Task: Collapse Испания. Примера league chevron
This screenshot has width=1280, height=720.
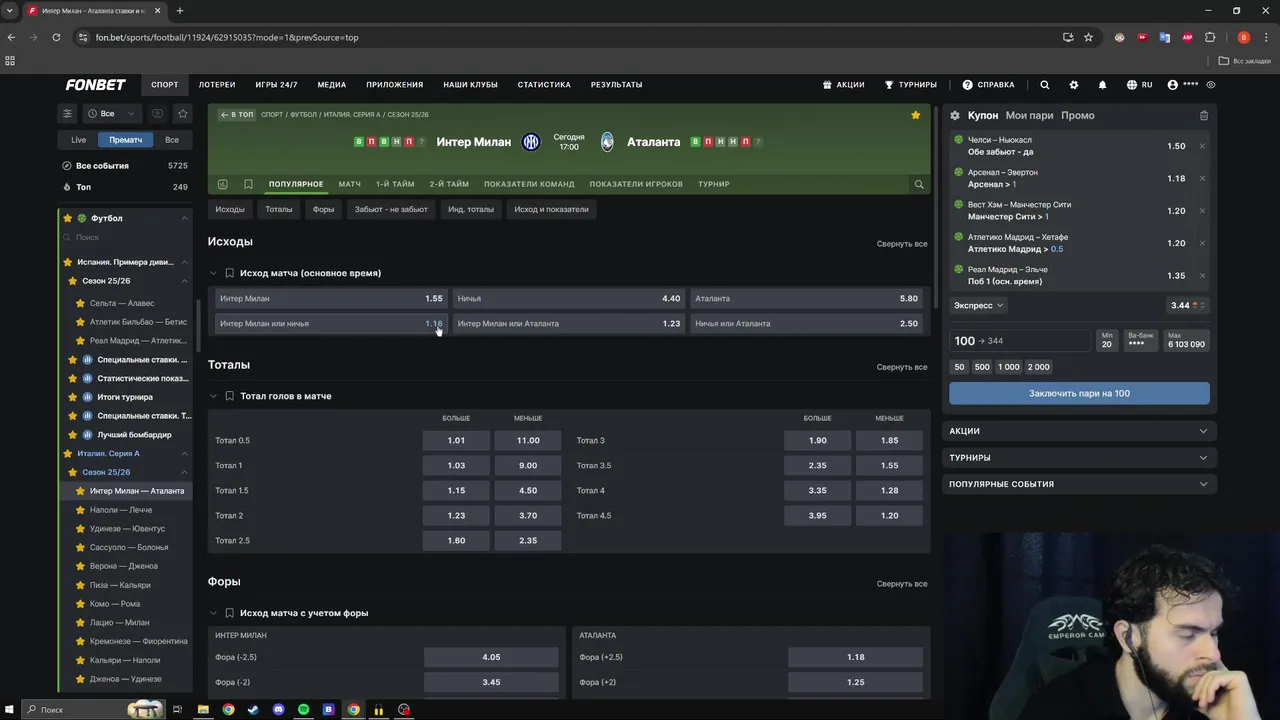Action: (x=184, y=262)
